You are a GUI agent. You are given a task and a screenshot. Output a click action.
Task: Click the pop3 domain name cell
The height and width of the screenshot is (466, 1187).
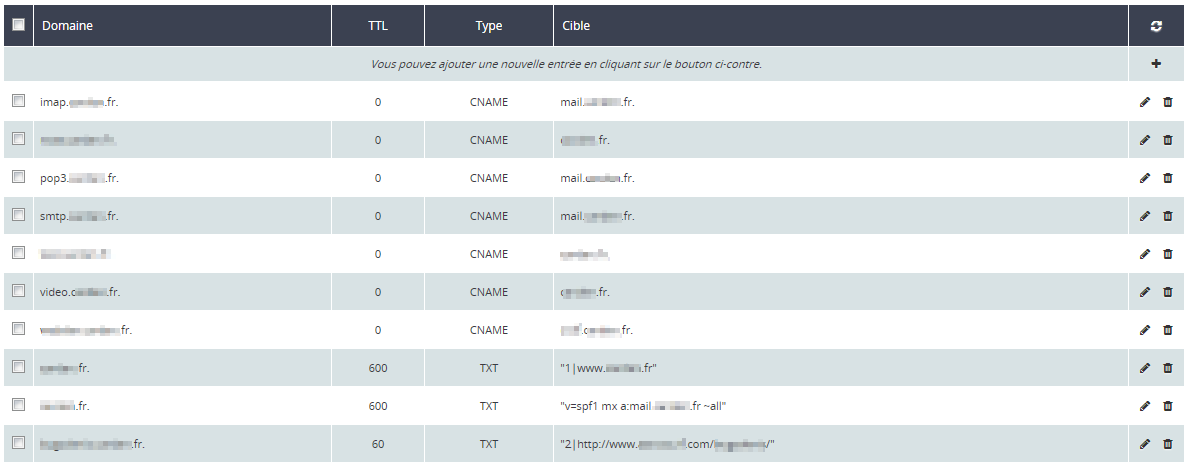click(80, 178)
